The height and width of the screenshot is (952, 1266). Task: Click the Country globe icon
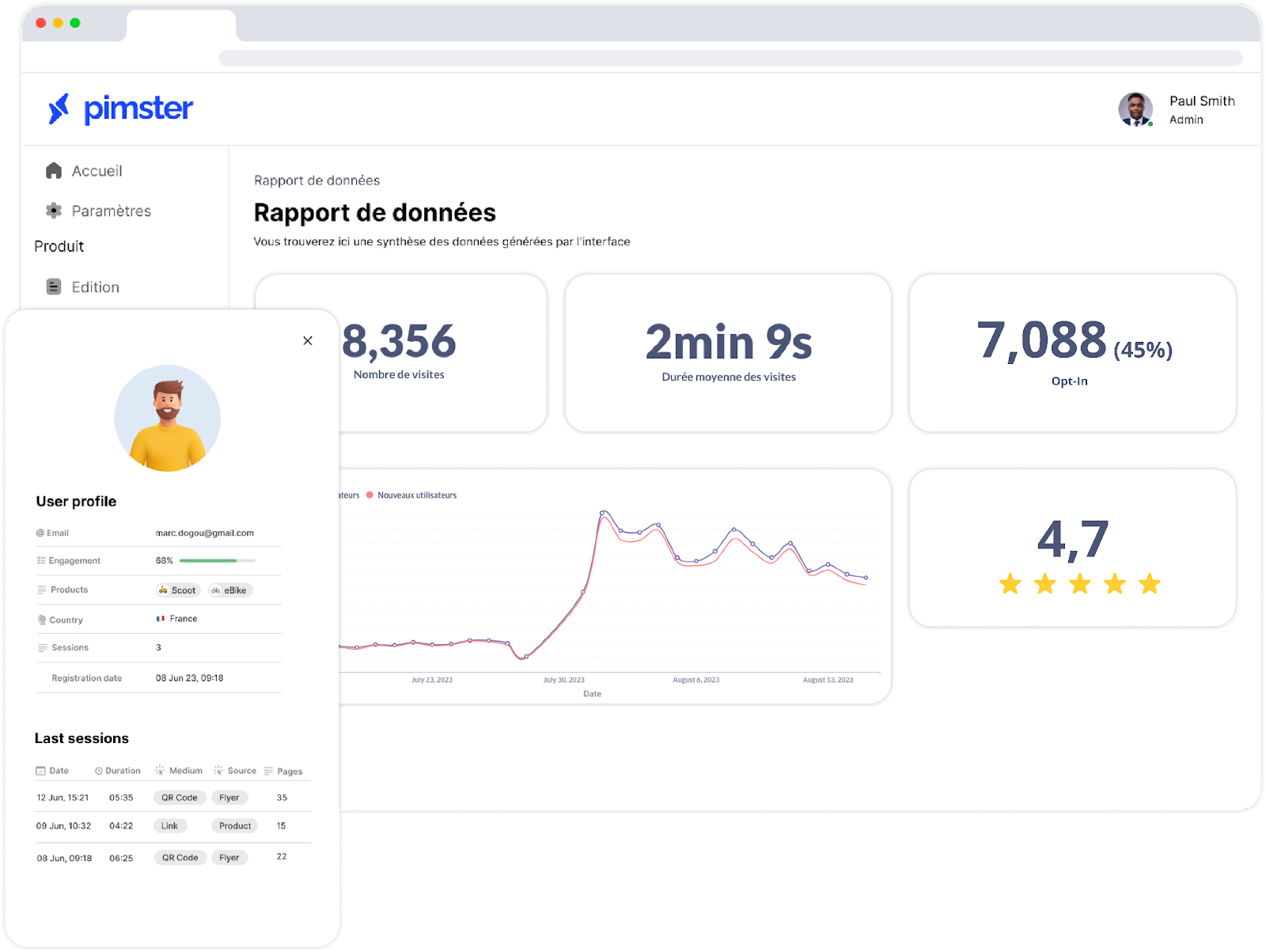click(x=41, y=619)
